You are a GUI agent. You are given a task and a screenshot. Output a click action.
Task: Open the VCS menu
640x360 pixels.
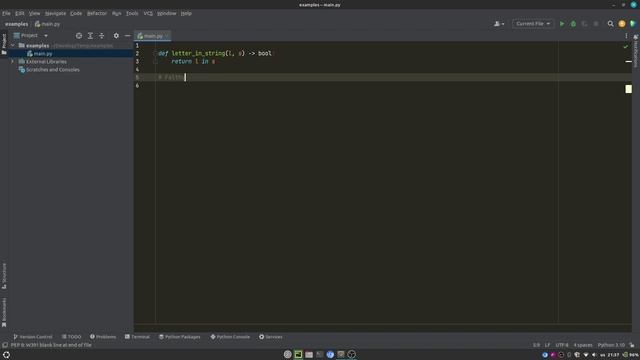[x=148, y=13]
